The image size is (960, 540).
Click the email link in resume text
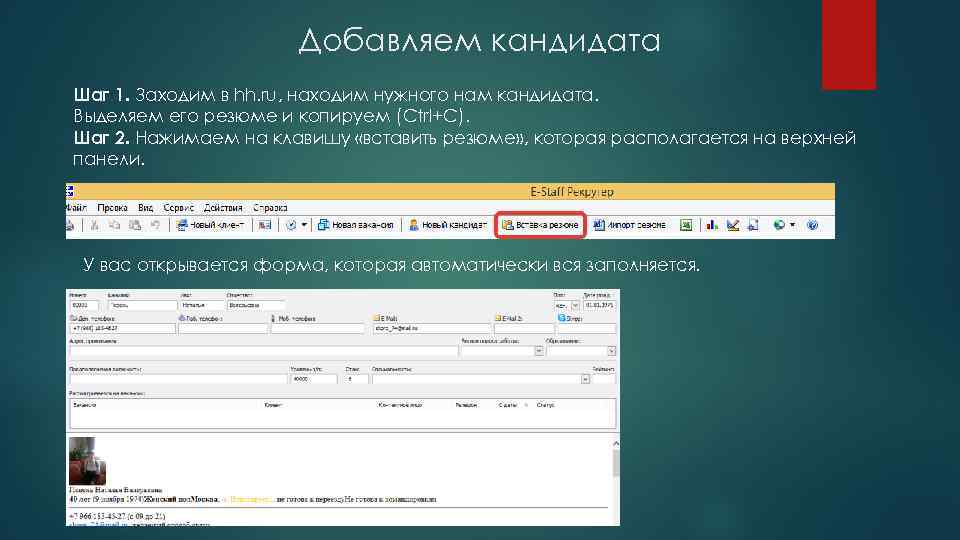99,525
